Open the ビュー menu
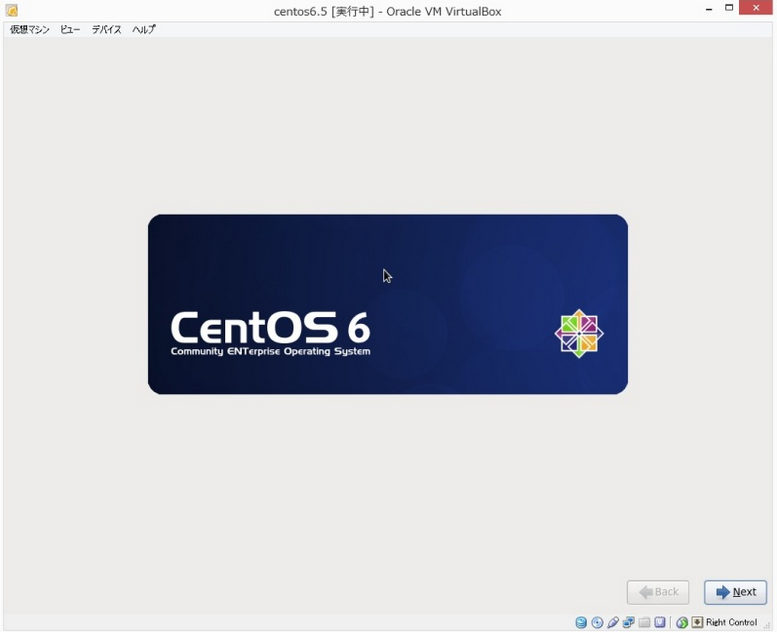The image size is (777, 632). pyautogui.click(x=70, y=30)
